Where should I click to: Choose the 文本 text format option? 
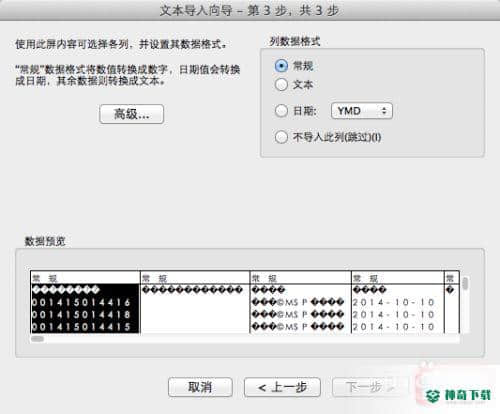(x=281, y=84)
